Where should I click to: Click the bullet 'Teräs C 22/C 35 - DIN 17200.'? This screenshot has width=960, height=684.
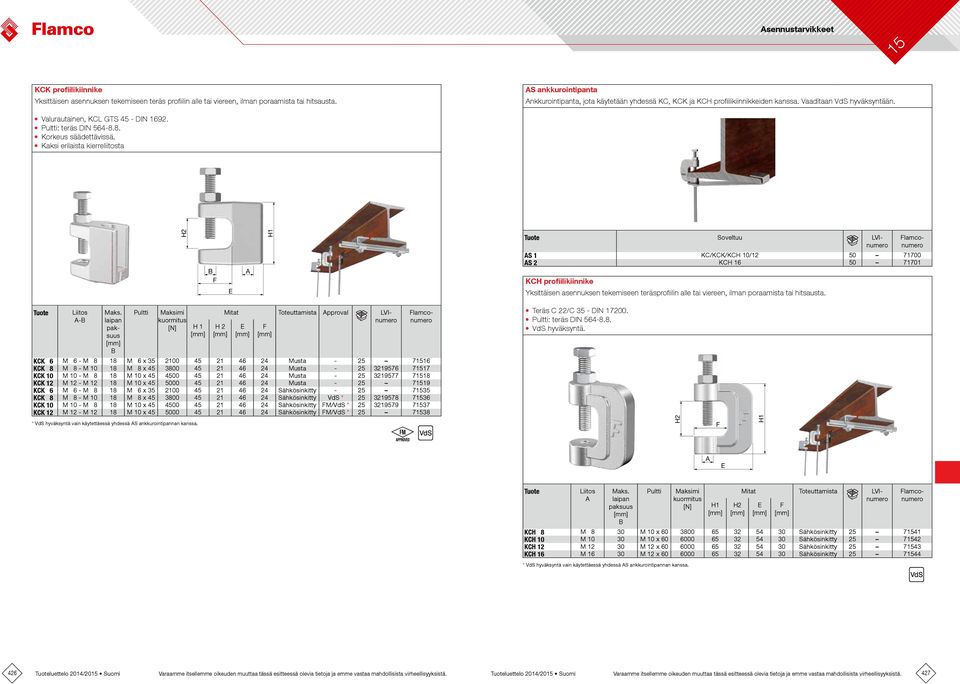[580, 310]
